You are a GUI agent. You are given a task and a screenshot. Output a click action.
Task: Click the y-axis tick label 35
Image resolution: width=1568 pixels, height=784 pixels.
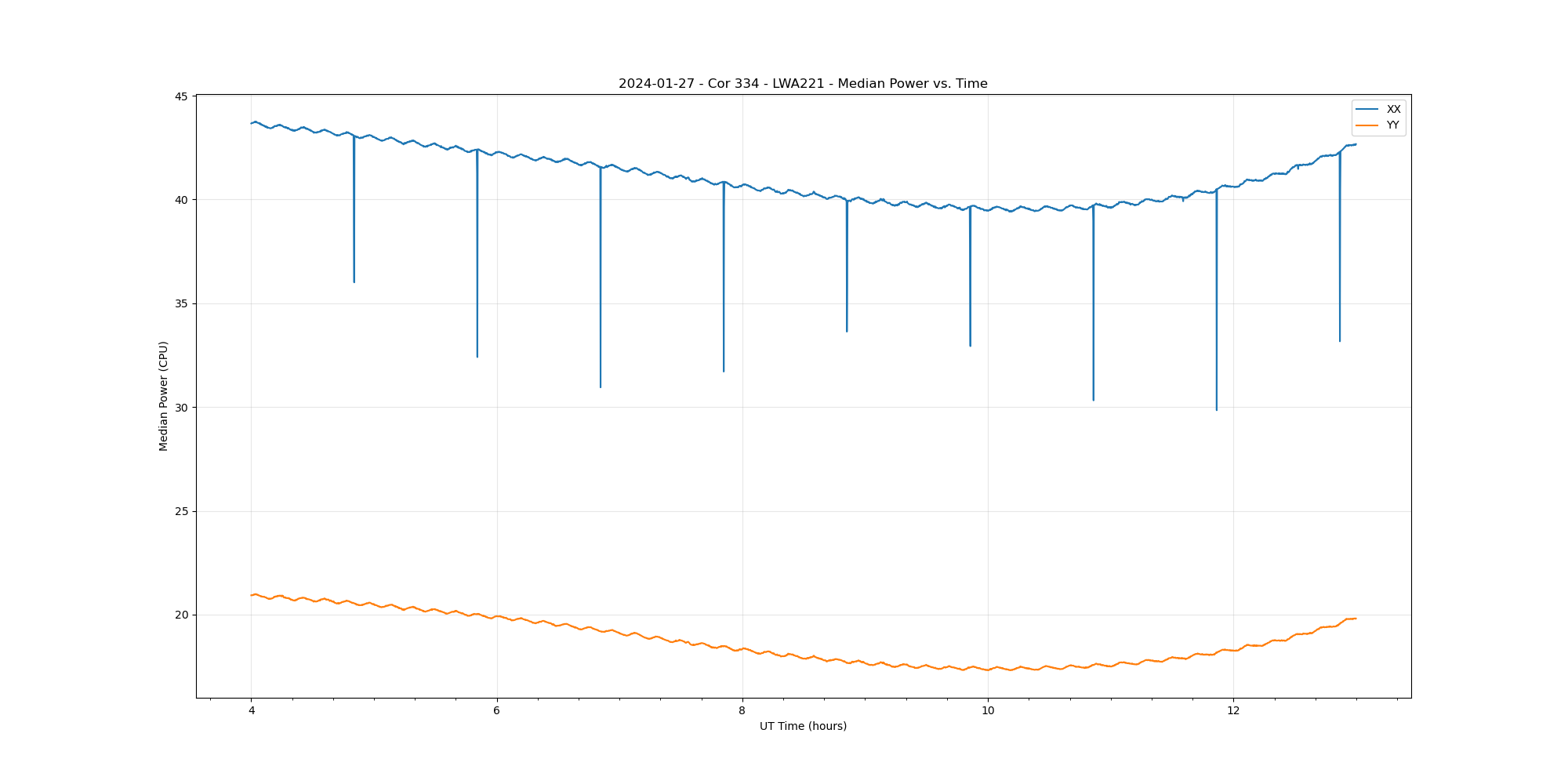(181, 304)
